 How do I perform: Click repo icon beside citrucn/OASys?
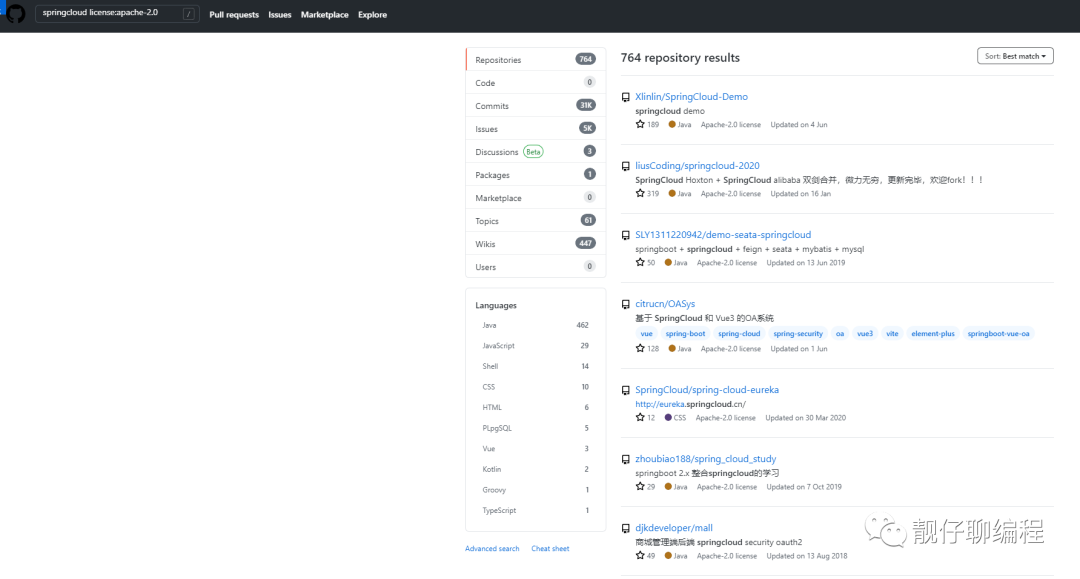pyautogui.click(x=625, y=304)
